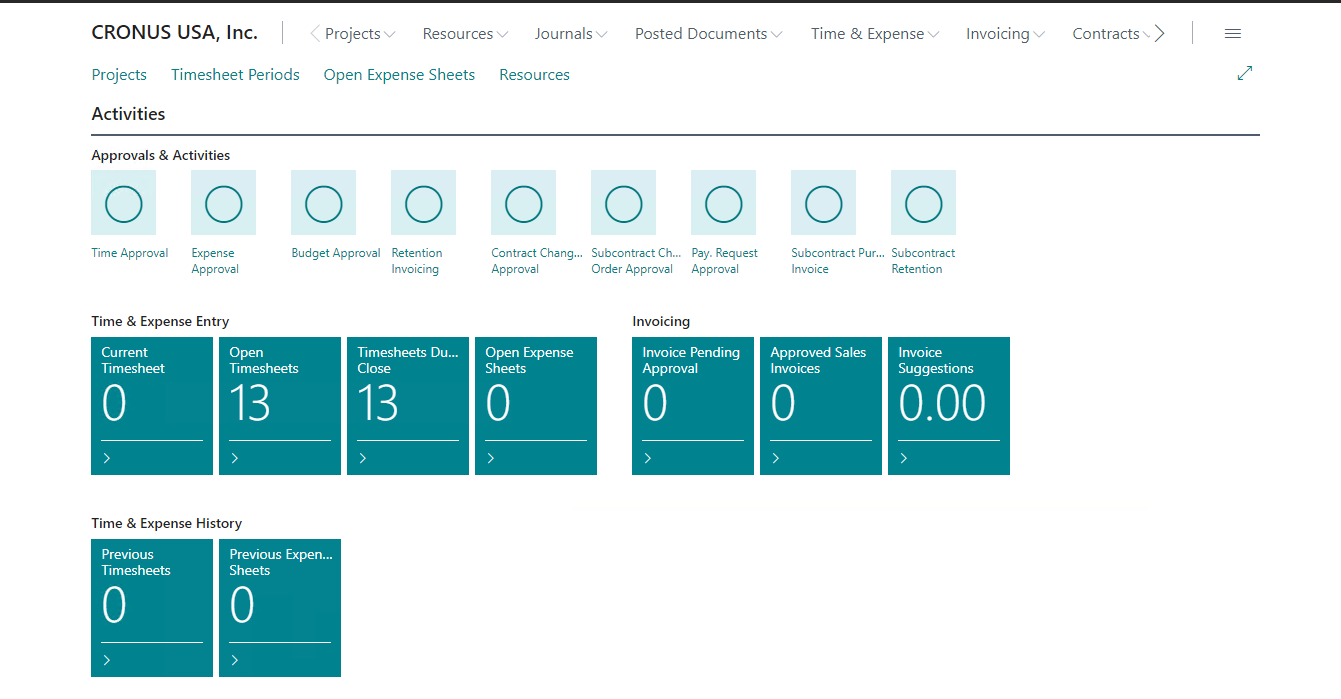This screenshot has height=699, width=1341.
Task: Open the Journals navigation menu
Action: click(x=571, y=34)
